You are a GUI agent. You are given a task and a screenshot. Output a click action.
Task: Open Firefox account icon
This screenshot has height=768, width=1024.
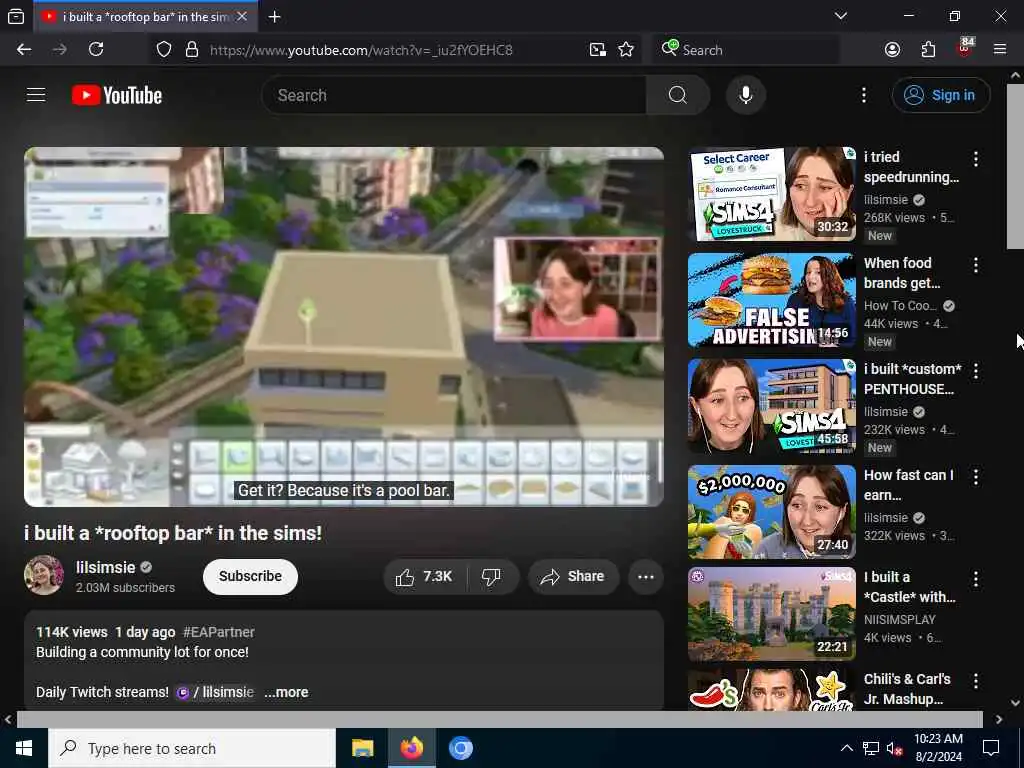pos(893,50)
